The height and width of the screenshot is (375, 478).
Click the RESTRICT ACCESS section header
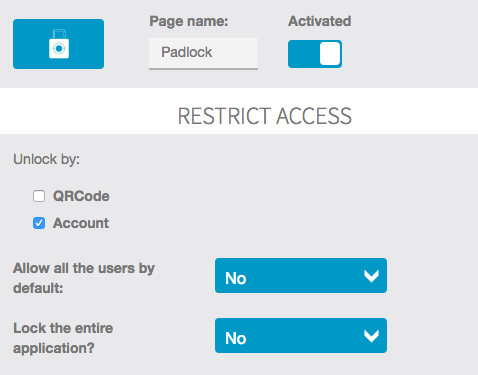[x=265, y=116]
